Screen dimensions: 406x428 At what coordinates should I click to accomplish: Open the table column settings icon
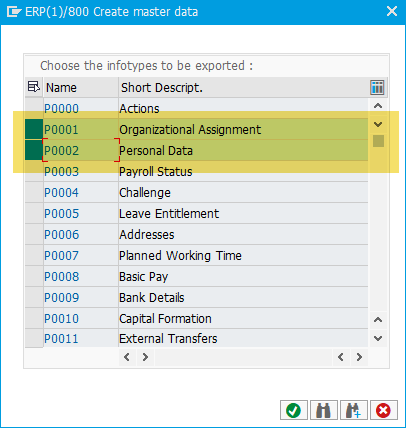[x=377, y=88]
